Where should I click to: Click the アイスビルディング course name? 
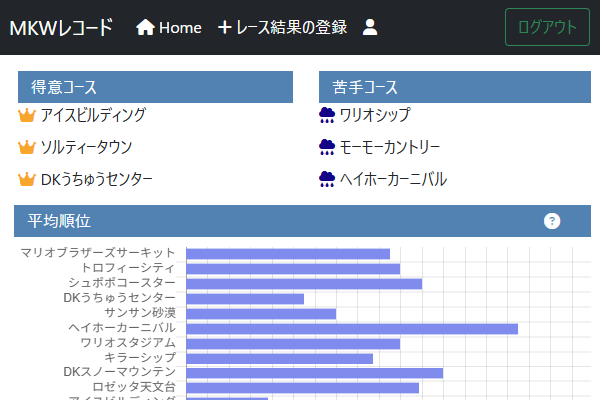(x=93, y=116)
